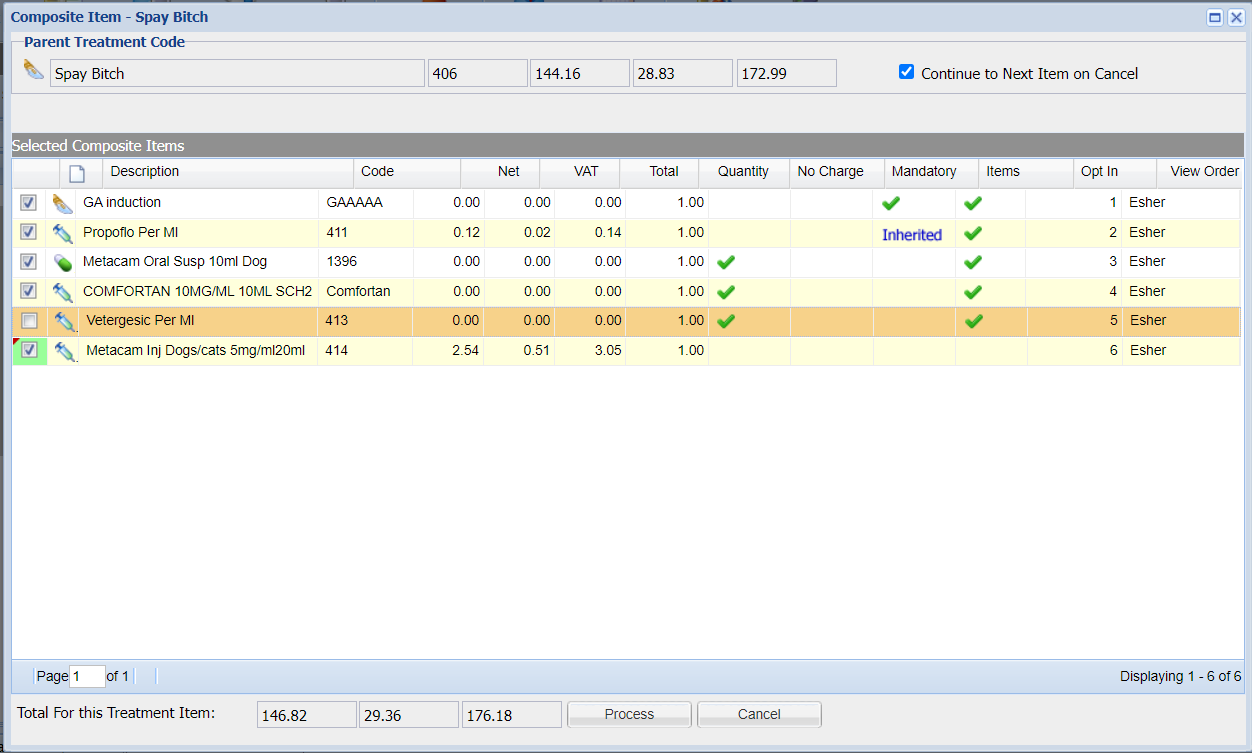Maximize the Composite Item dialog

pyautogui.click(x=1215, y=17)
